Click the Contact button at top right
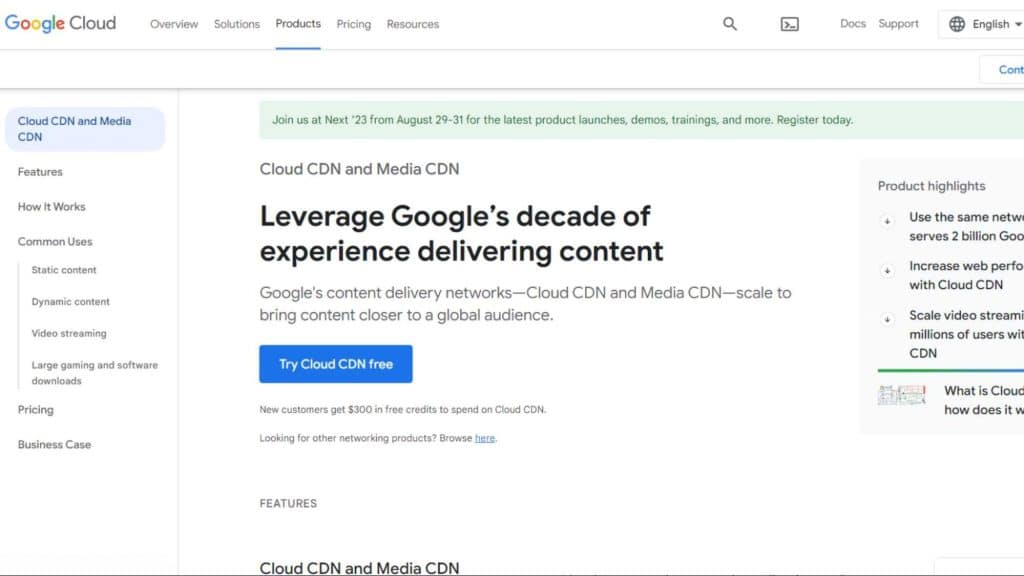 tap(1002, 69)
